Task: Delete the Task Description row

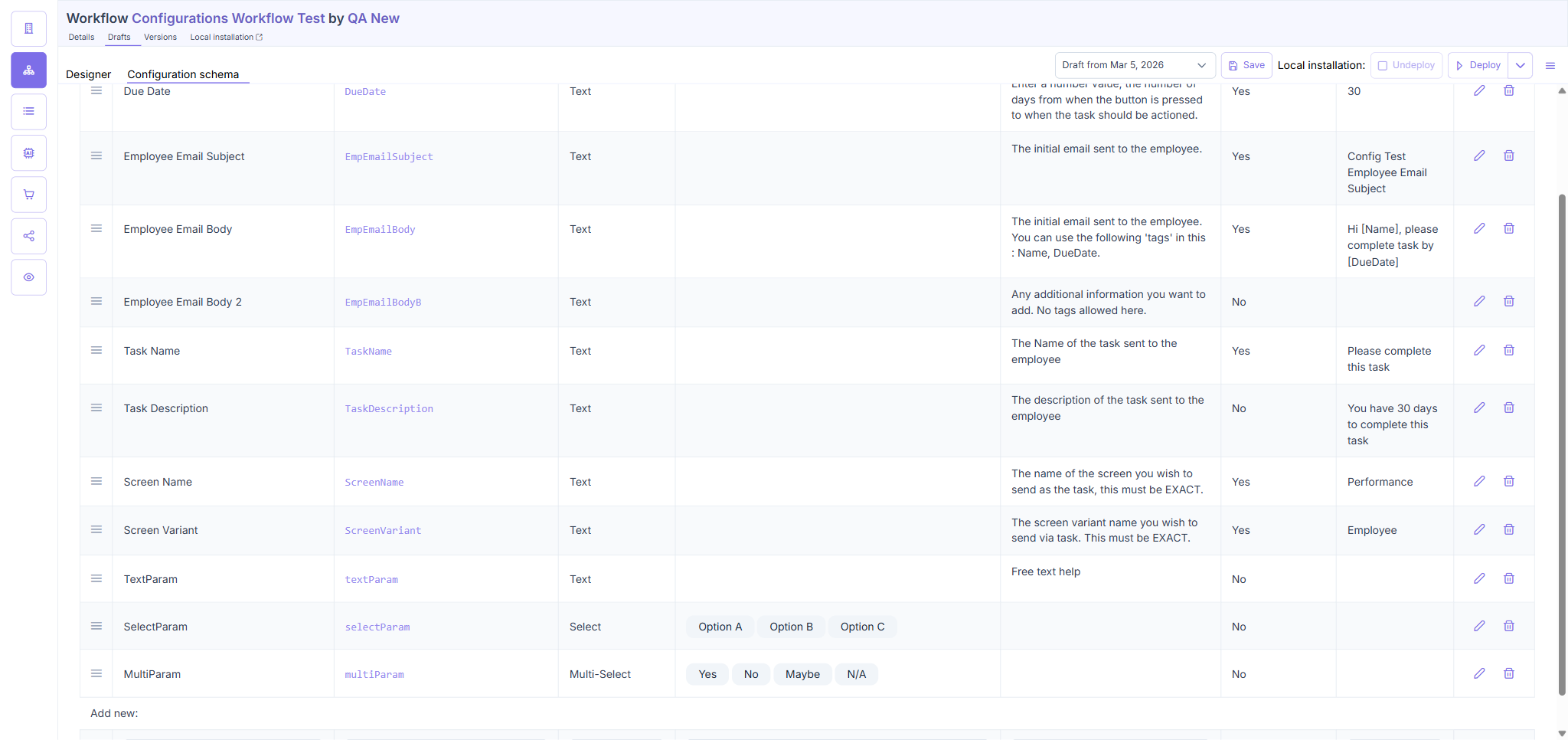Action: click(1509, 408)
